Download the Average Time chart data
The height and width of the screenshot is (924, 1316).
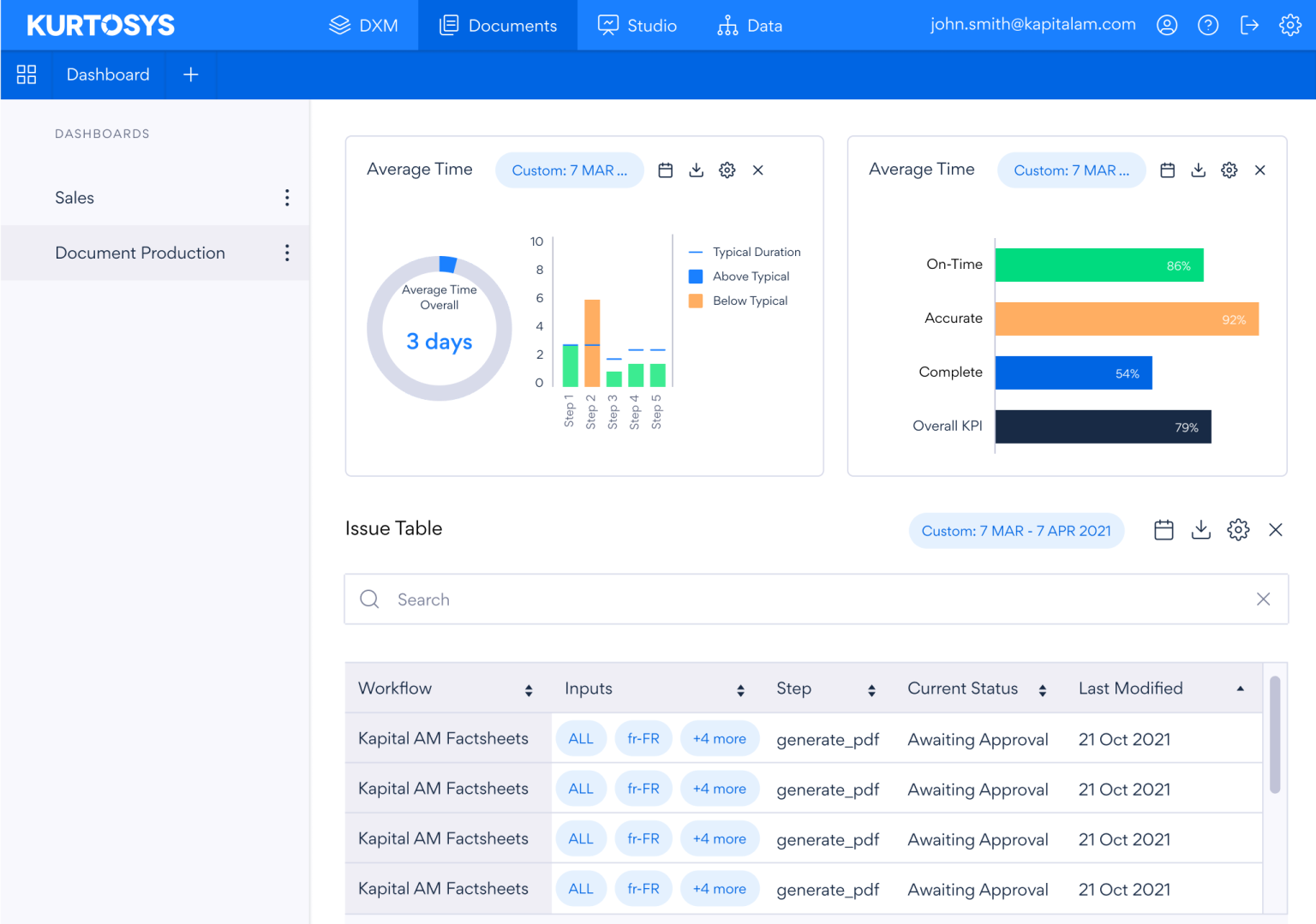click(696, 170)
